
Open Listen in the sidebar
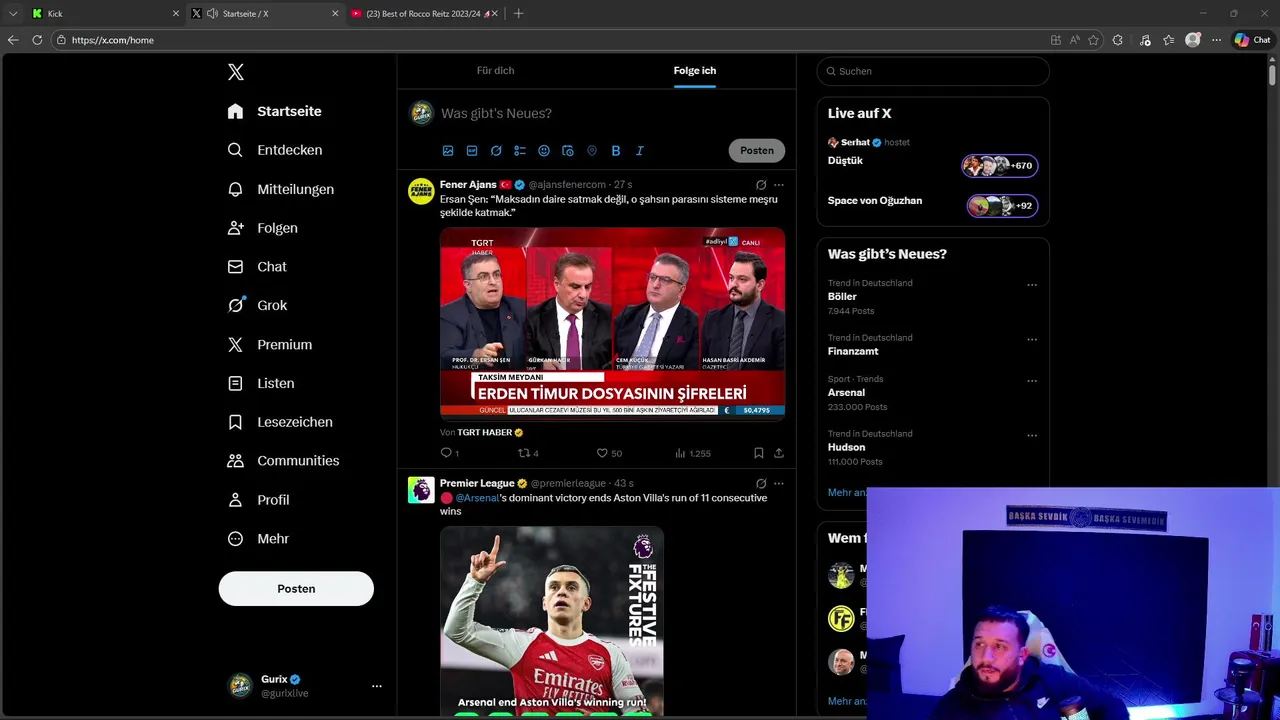(260, 383)
